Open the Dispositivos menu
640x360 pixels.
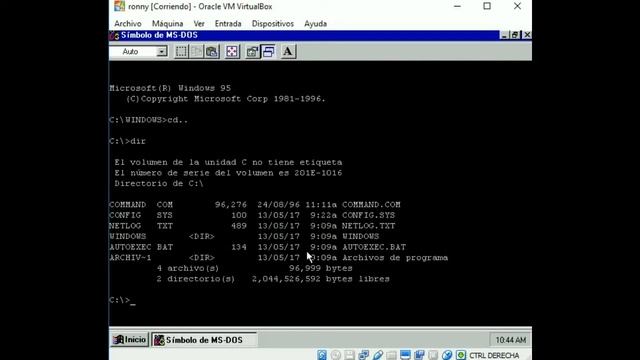coord(273,24)
